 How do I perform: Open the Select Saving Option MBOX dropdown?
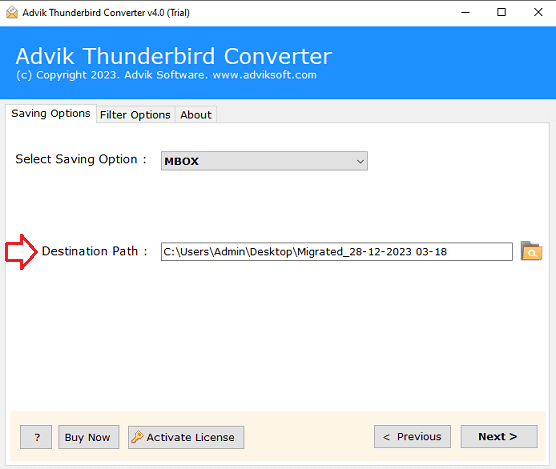click(x=264, y=161)
